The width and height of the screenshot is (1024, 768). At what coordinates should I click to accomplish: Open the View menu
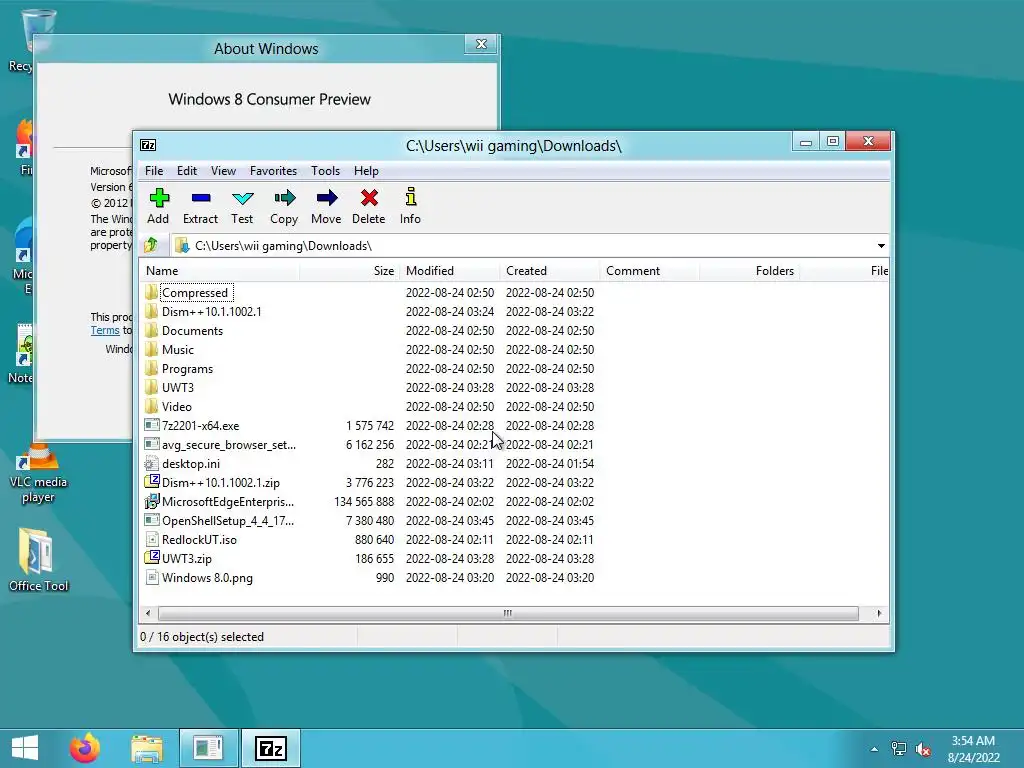[x=223, y=170]
